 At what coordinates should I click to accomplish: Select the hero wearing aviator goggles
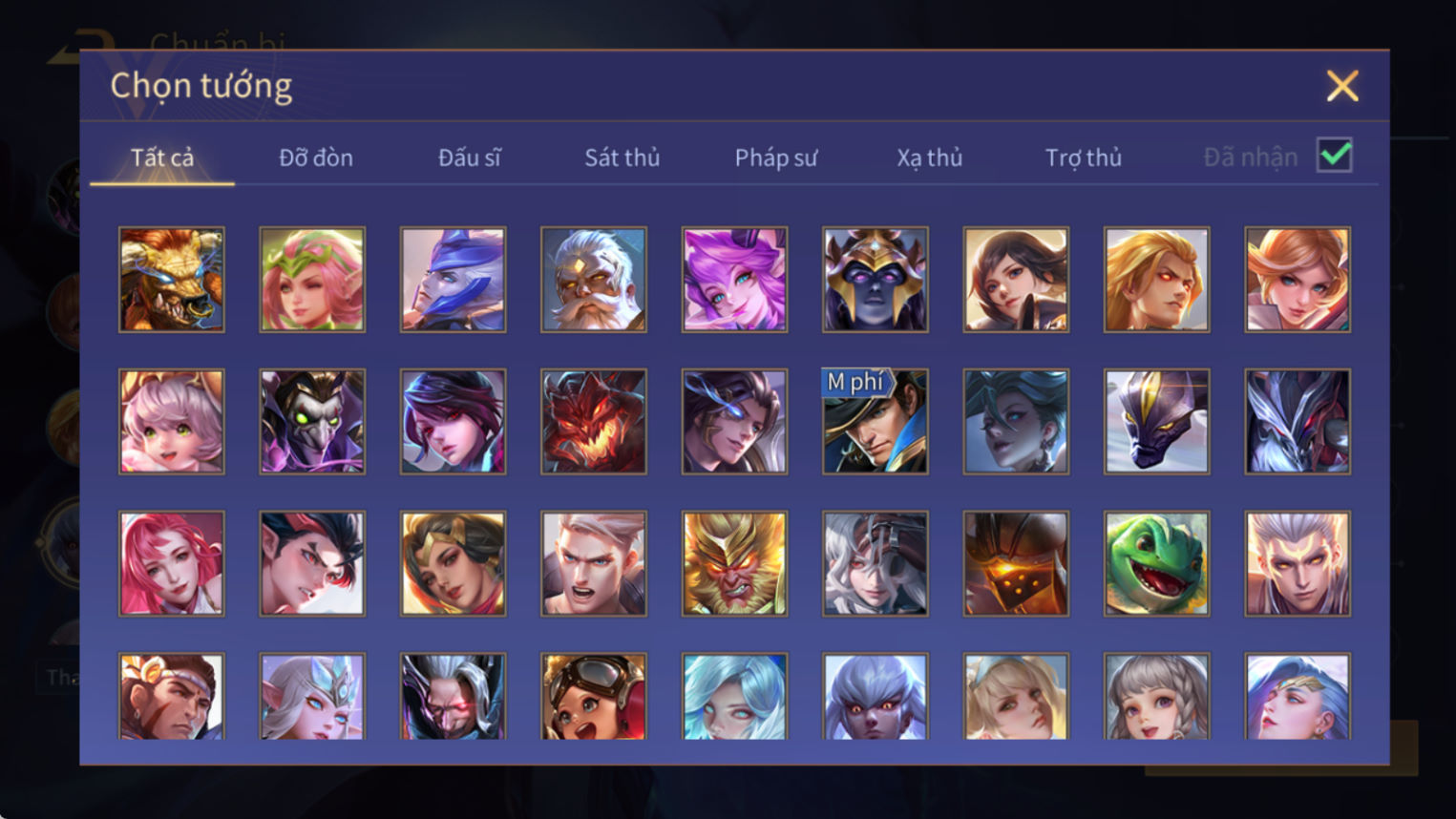[594, 696]
